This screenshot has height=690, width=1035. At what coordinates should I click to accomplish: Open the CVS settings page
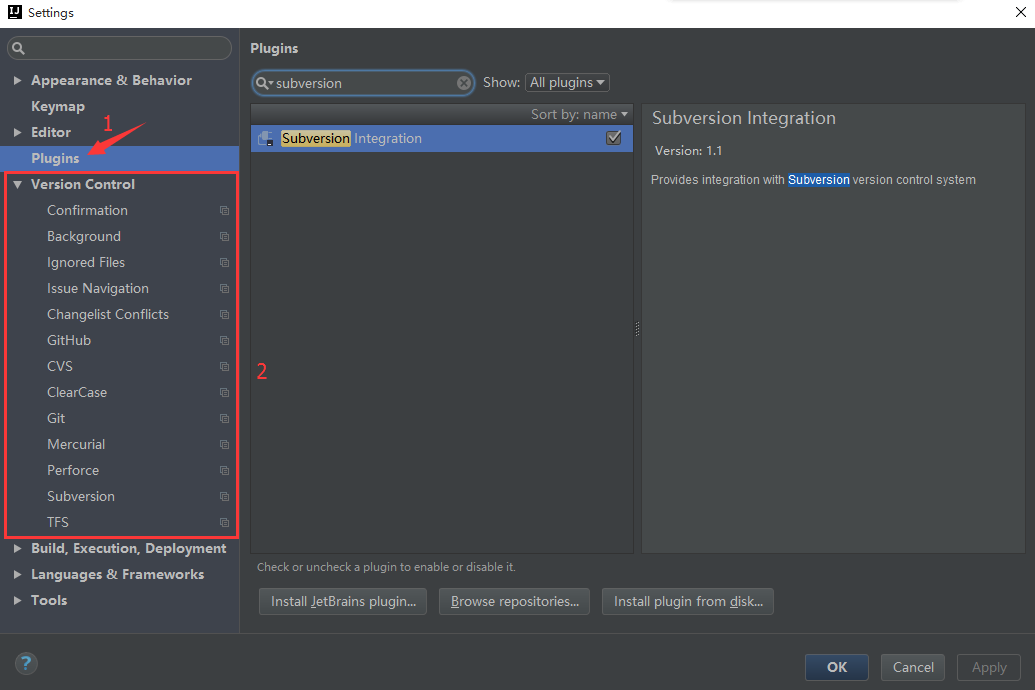[59, 366]
